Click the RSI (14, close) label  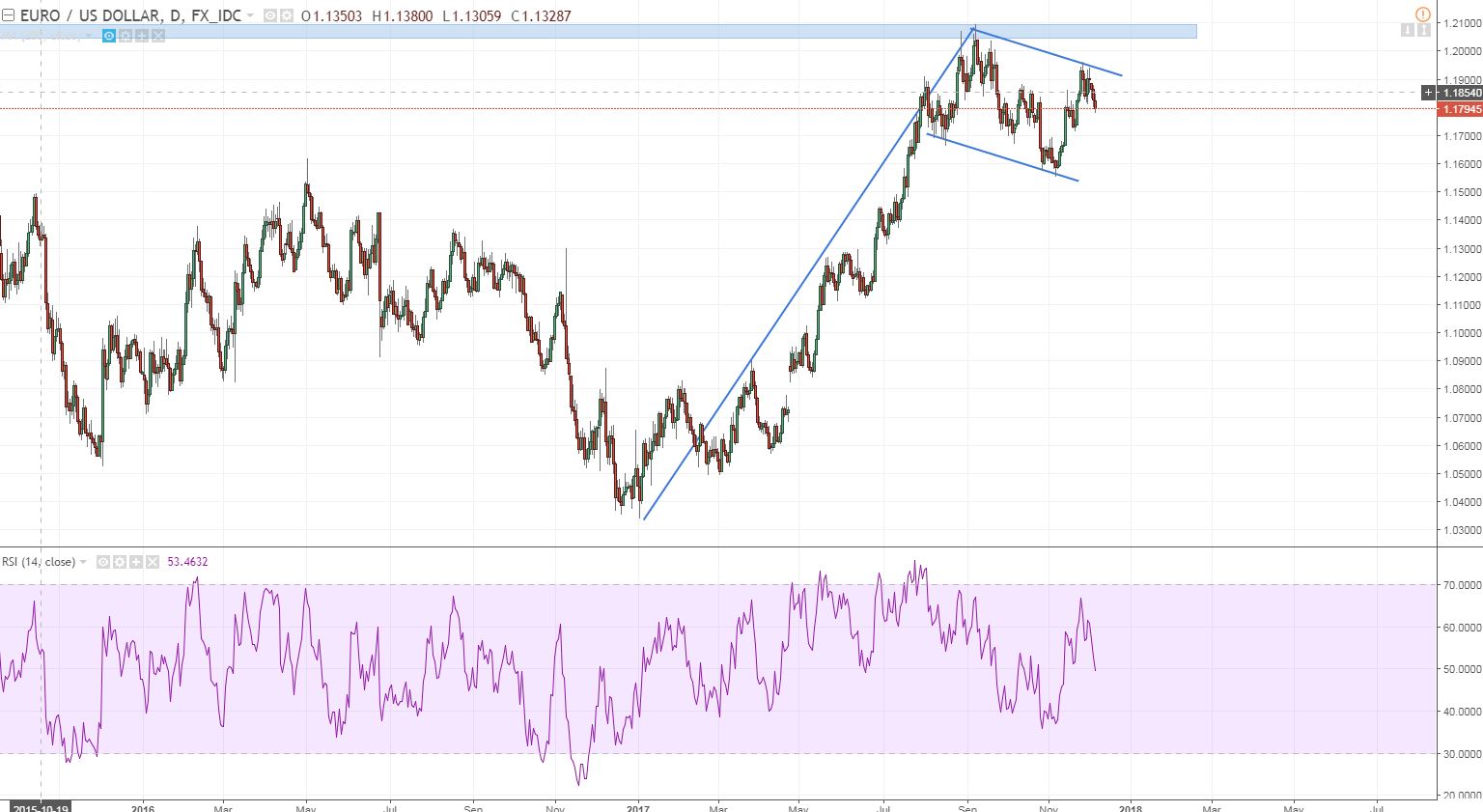pyautogui.click(x=39, y=562)
